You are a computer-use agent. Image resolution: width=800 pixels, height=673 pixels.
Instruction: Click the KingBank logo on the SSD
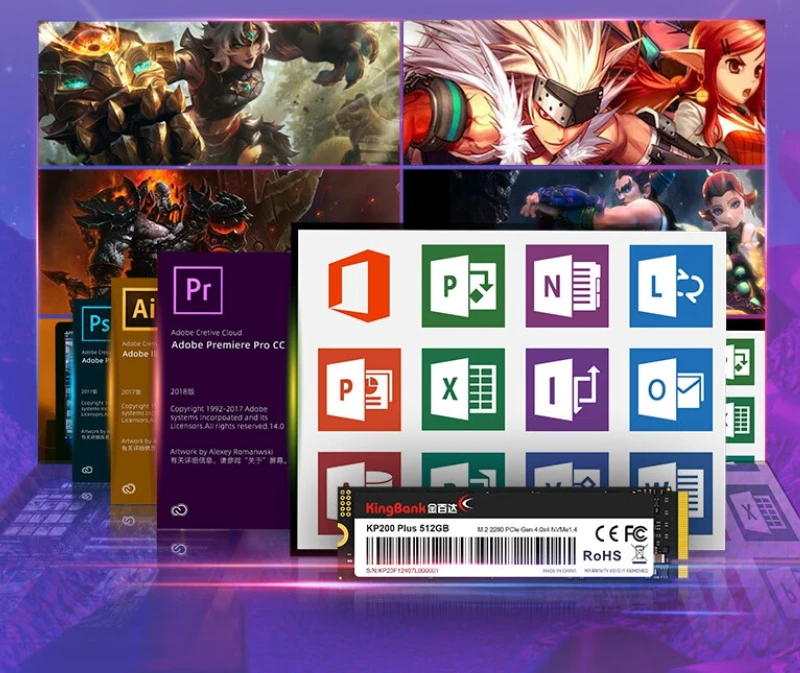click(419, 506)
